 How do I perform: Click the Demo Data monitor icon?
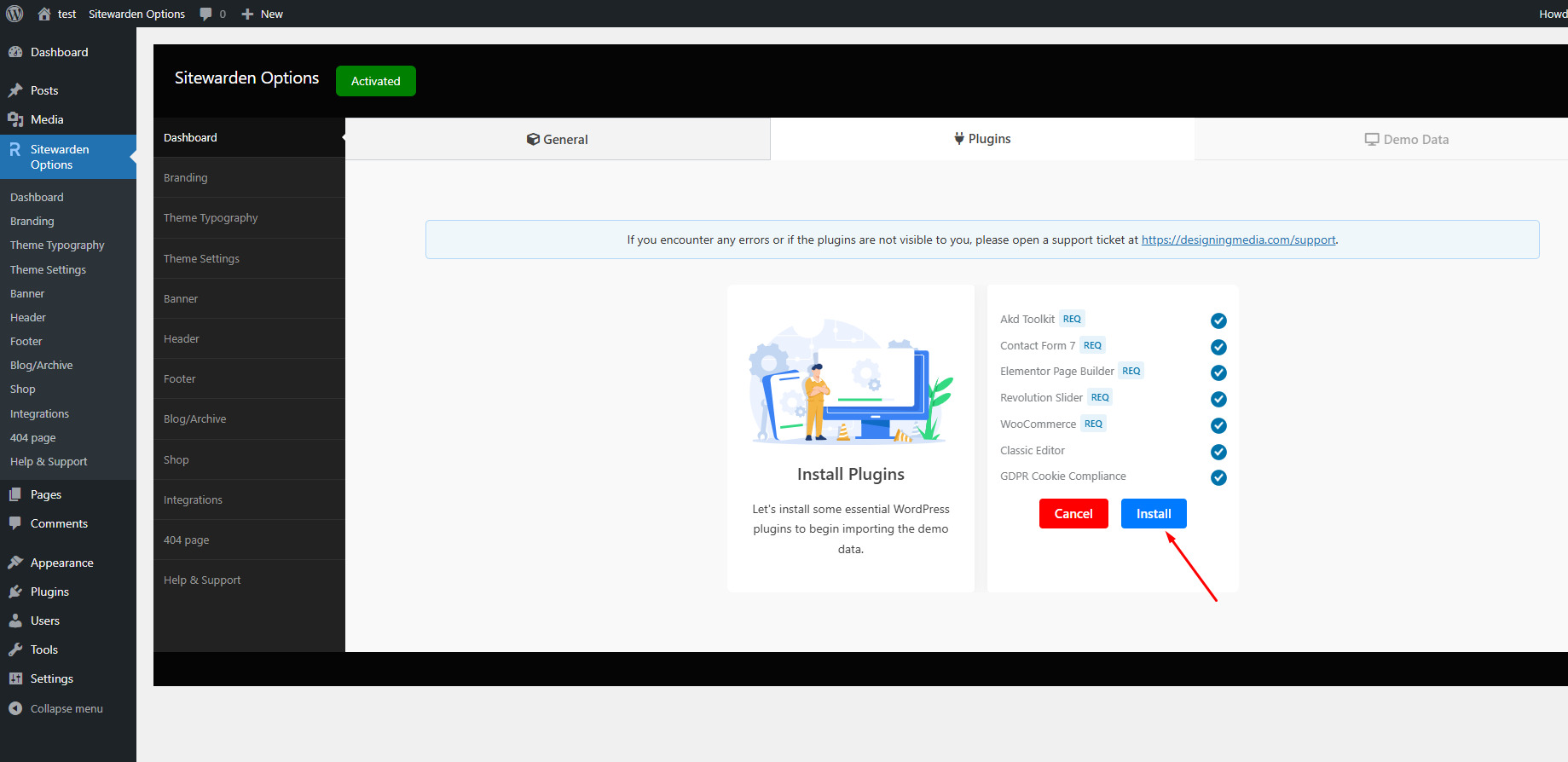(1372, 139)
